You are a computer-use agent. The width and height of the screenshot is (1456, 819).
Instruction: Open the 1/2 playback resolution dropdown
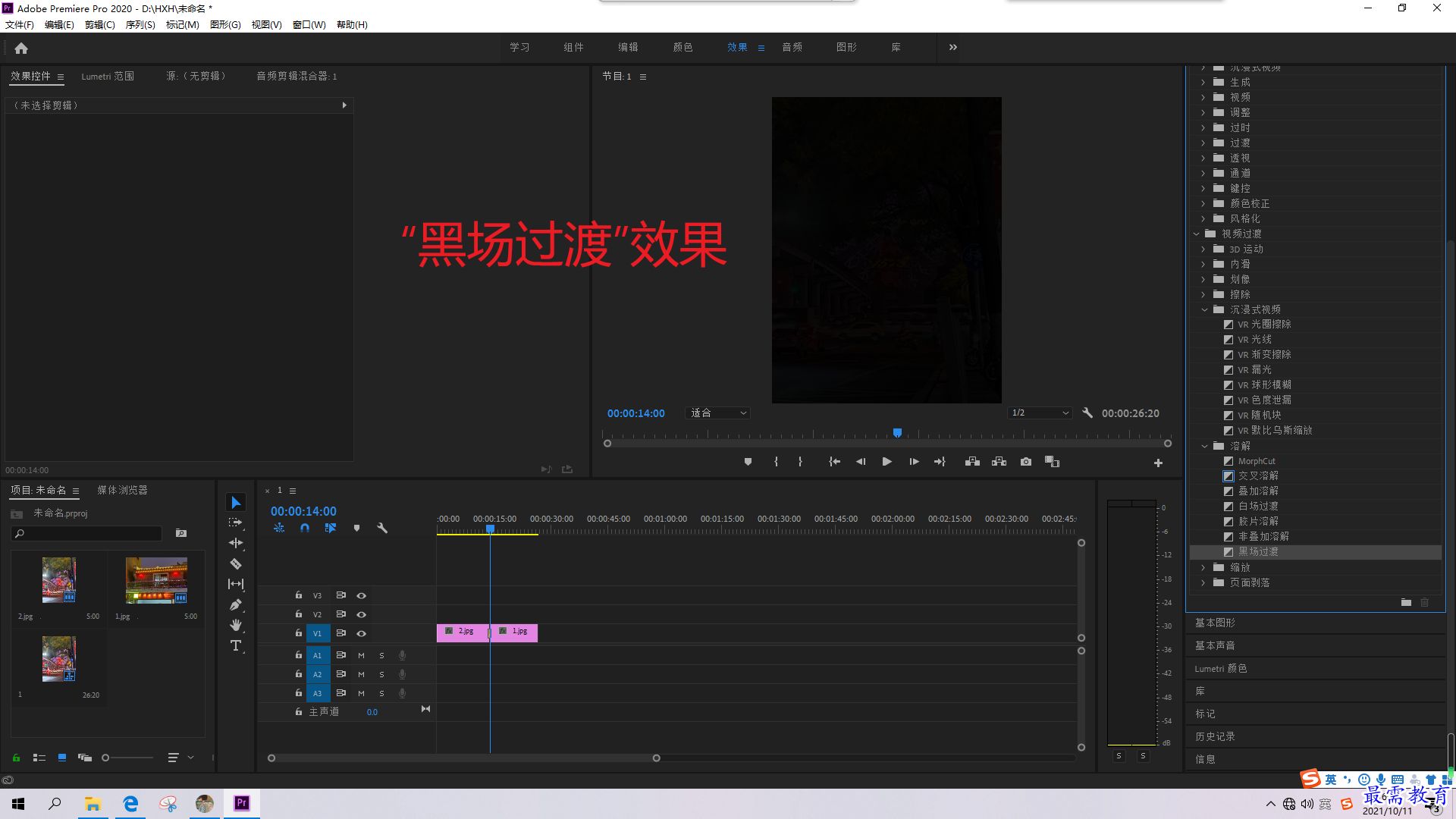[1039, 413]
